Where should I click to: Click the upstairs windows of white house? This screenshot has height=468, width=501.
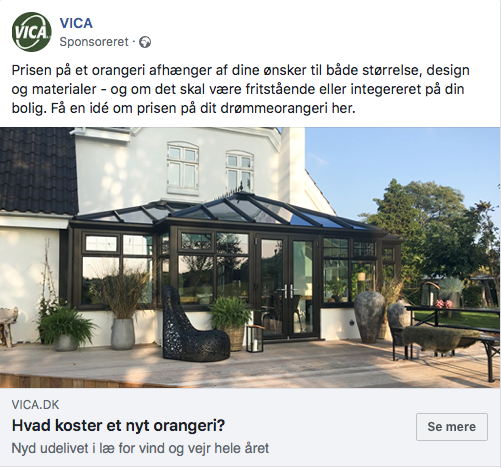pyautogui.click(x=210, y=168)
